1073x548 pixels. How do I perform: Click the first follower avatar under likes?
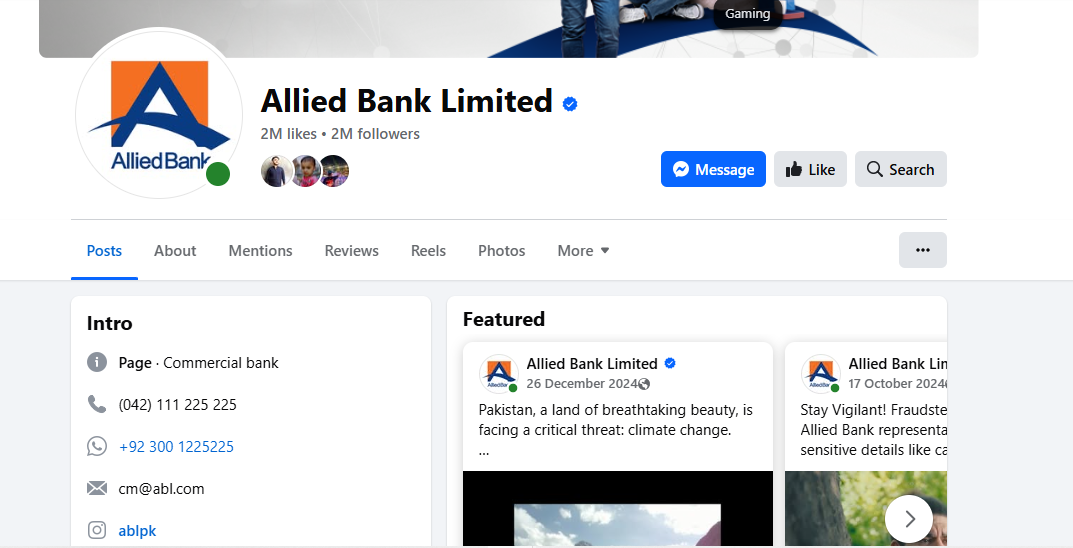coord(276,171)
